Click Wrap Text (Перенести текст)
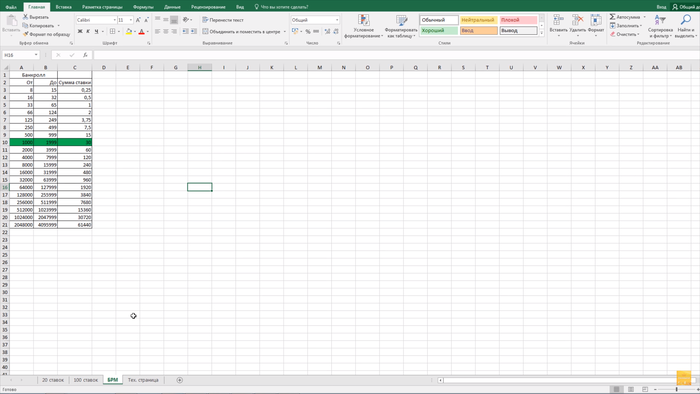 tap(223, 20)
